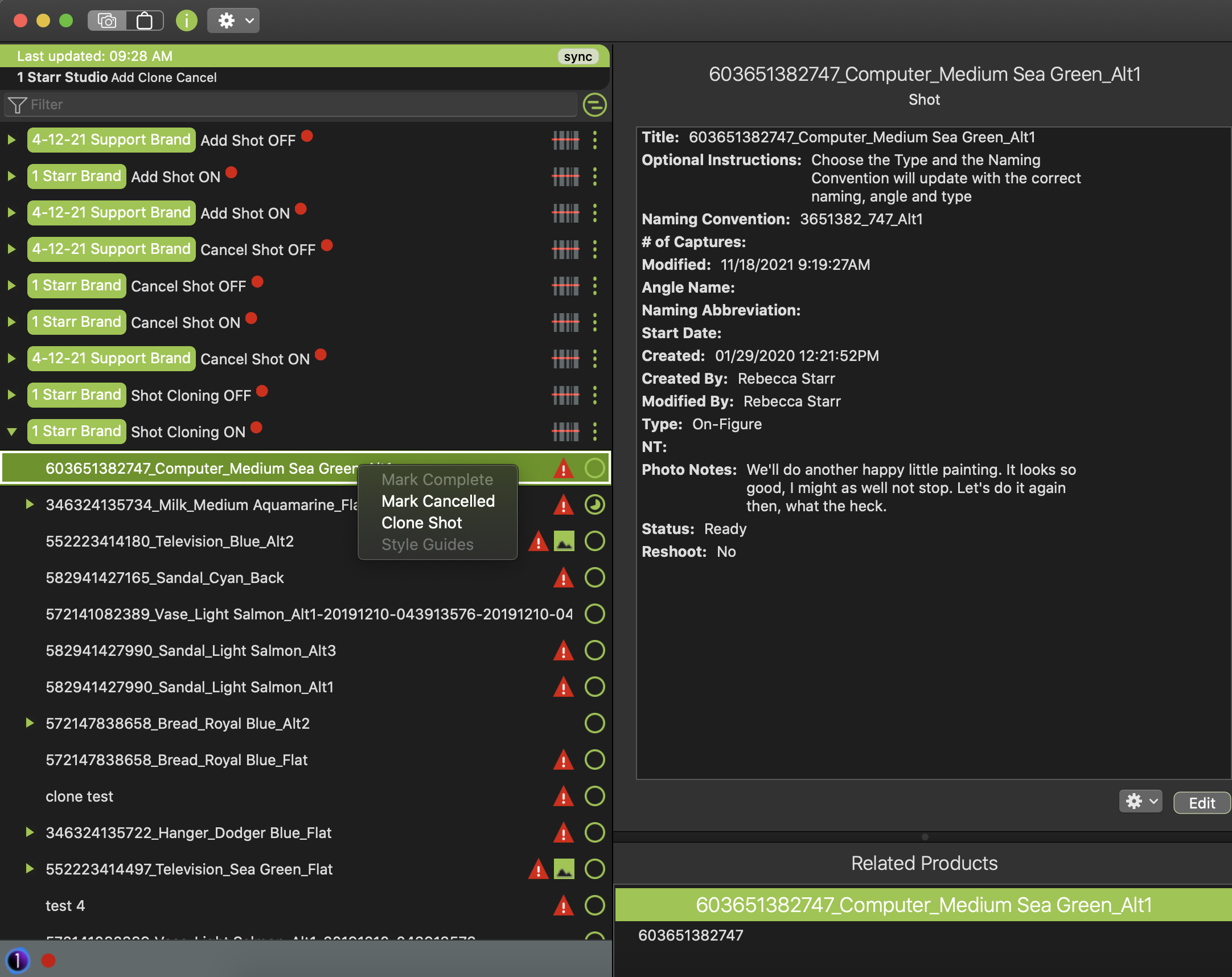
Task: Select Mark Cancelled in context menu
Action: (438, 501)
